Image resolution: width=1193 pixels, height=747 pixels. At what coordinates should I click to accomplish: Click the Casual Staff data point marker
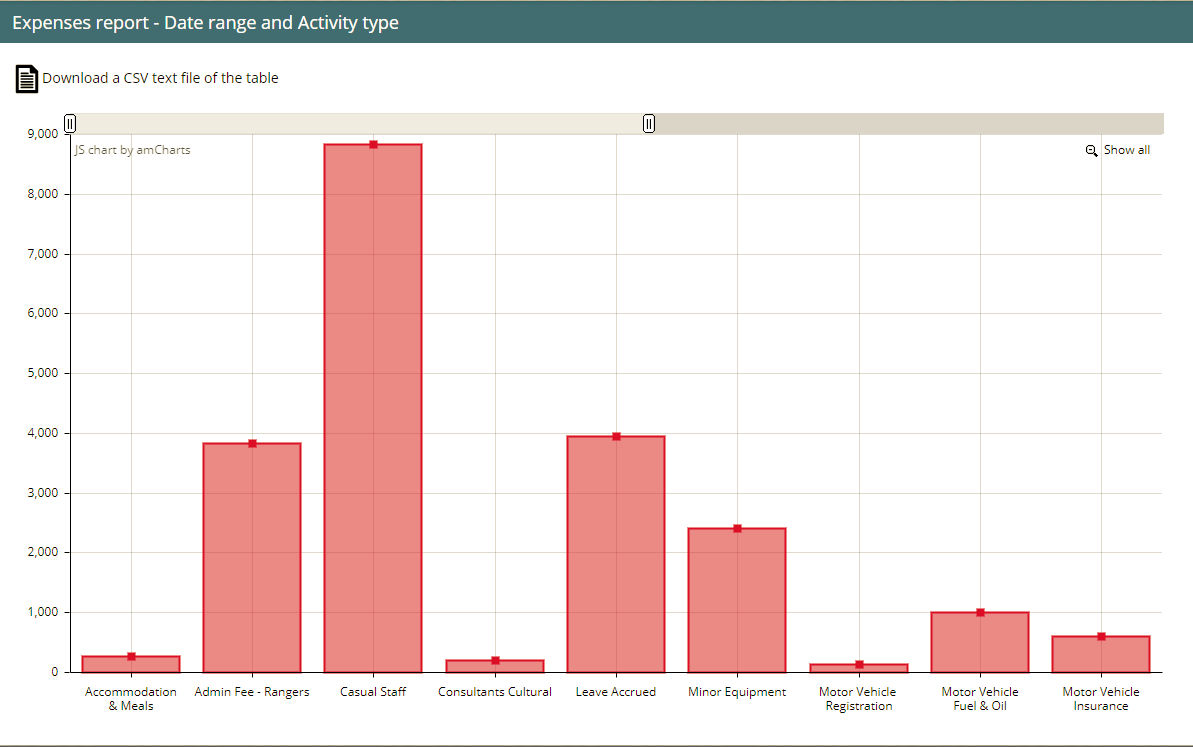coord(373,144)
